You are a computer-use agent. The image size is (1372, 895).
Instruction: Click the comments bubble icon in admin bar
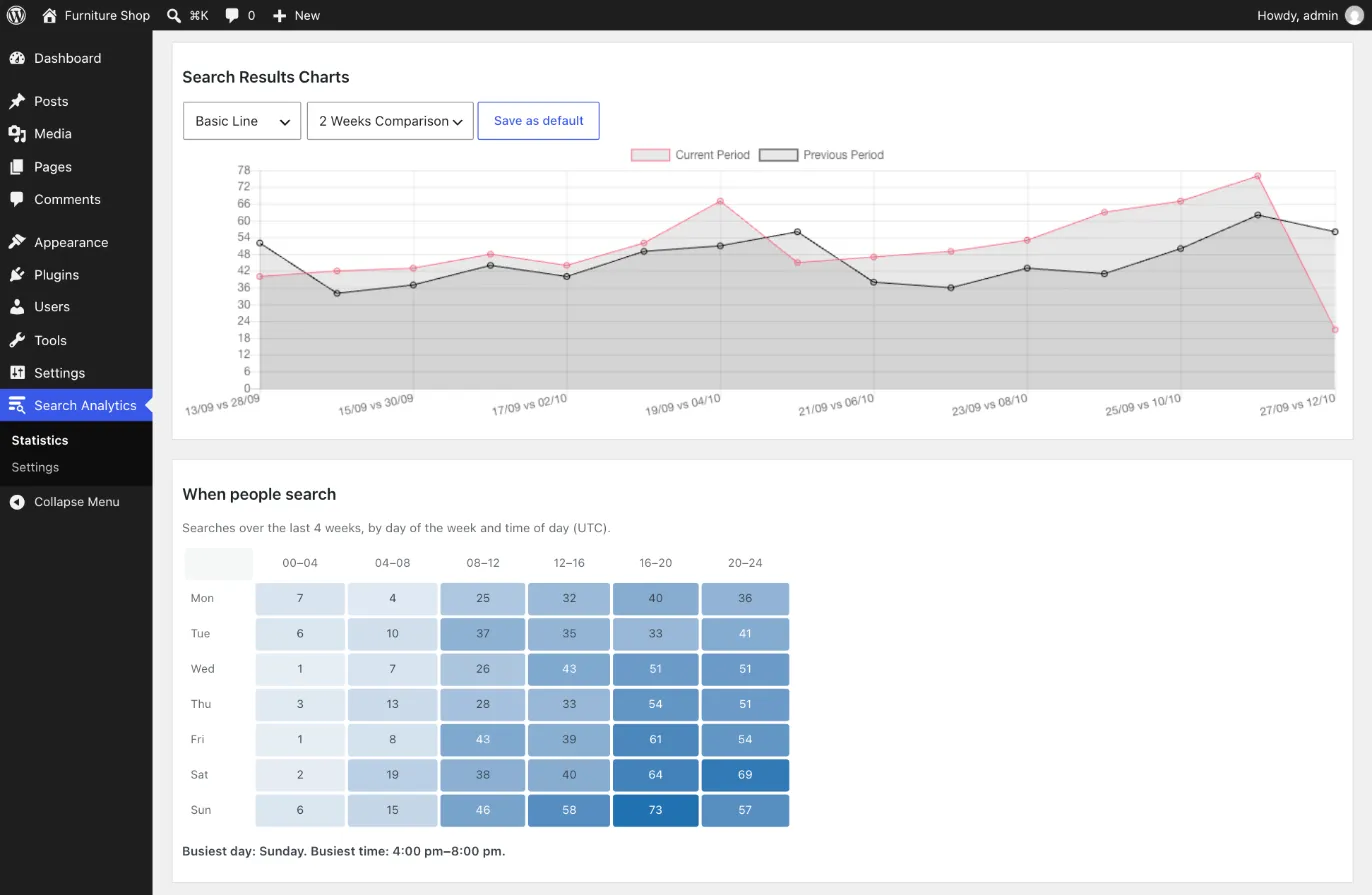point(232,15)
